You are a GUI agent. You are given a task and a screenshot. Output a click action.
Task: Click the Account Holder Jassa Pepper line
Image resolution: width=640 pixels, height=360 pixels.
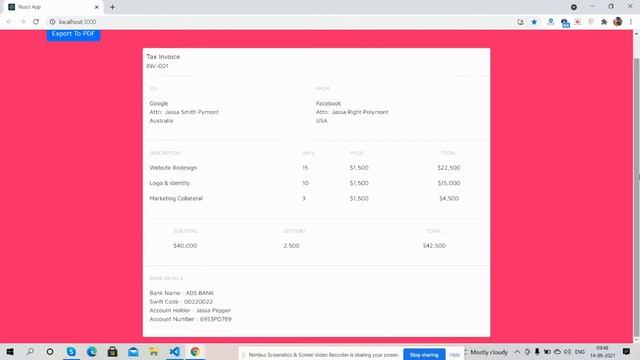pos(190,310)
